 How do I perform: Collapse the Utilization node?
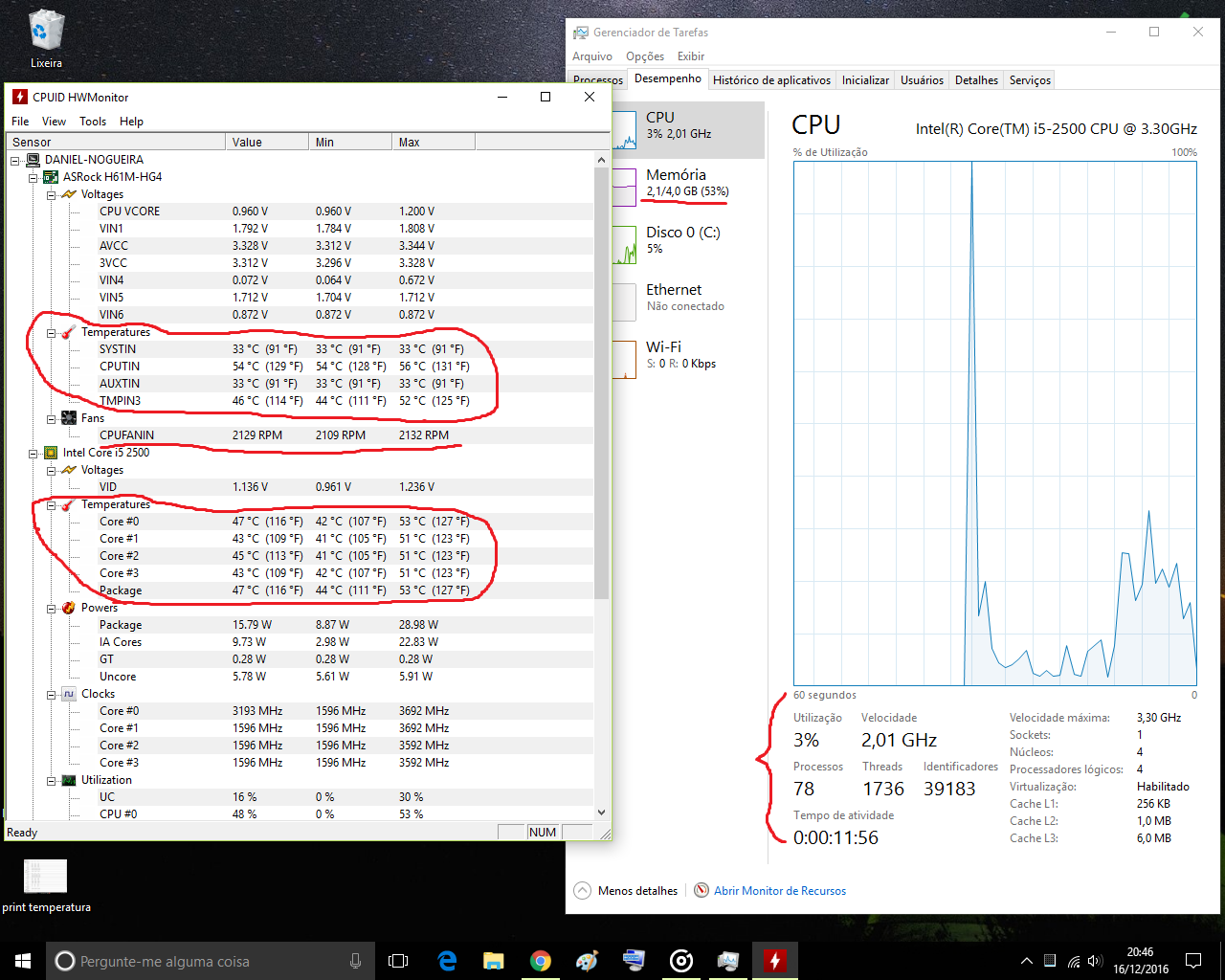pyautogui.click(x=52, y=780)
